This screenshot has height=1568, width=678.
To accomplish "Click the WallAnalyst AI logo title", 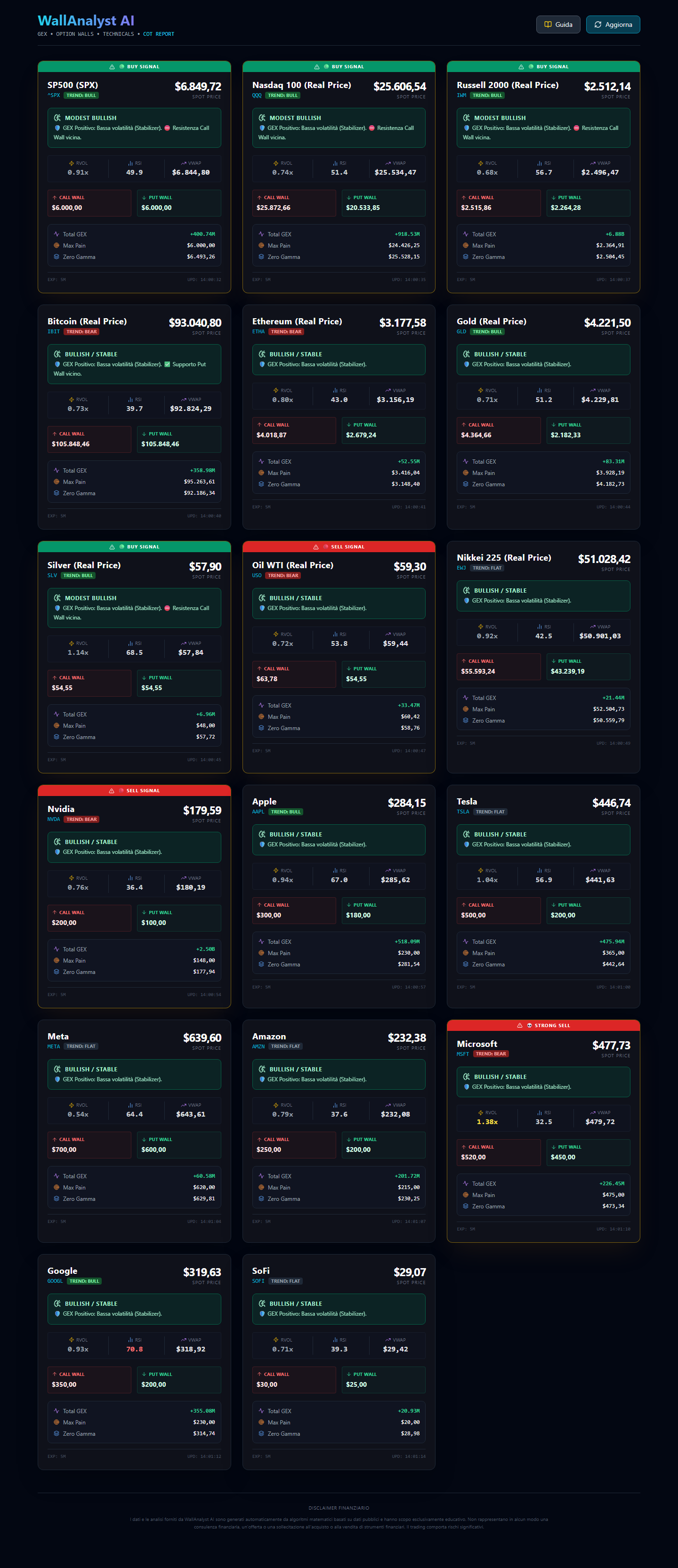I will point(86,21).
